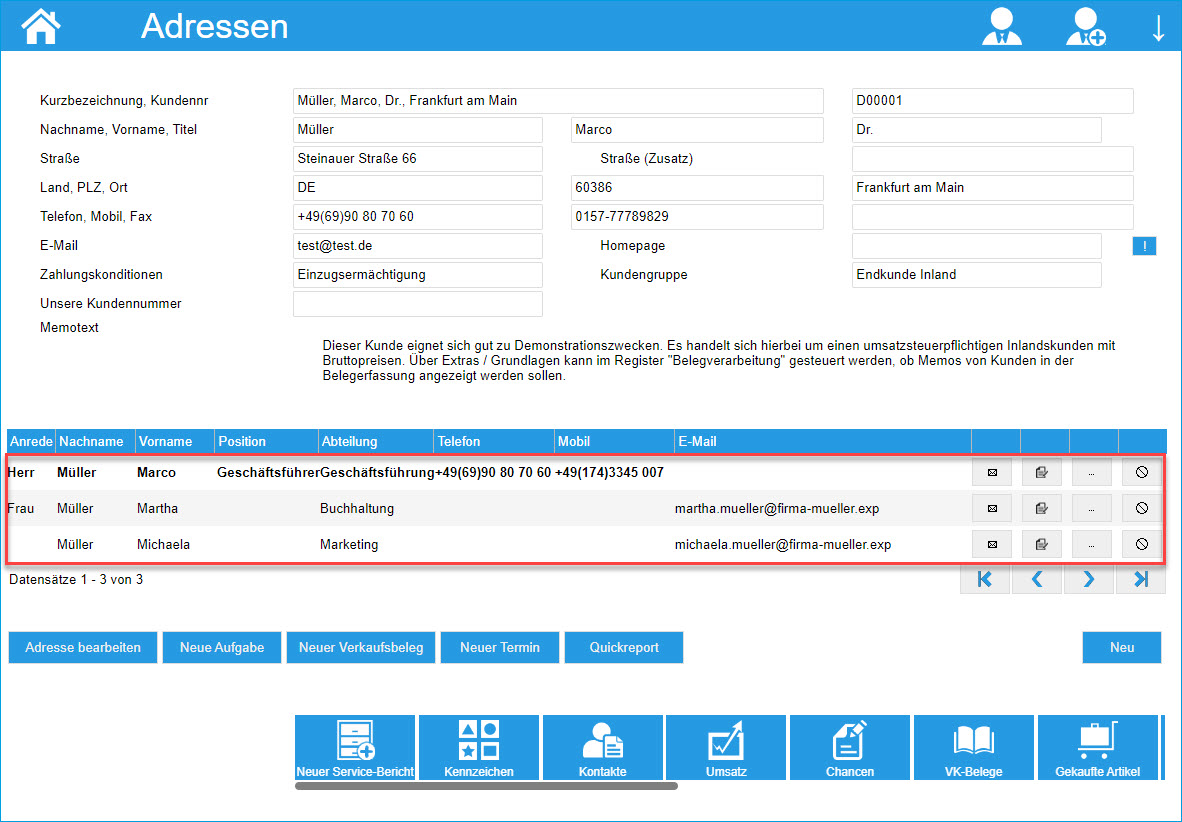Click the empty Homepage field
The width and height of the screenshot is (1182, 822).
977,246
